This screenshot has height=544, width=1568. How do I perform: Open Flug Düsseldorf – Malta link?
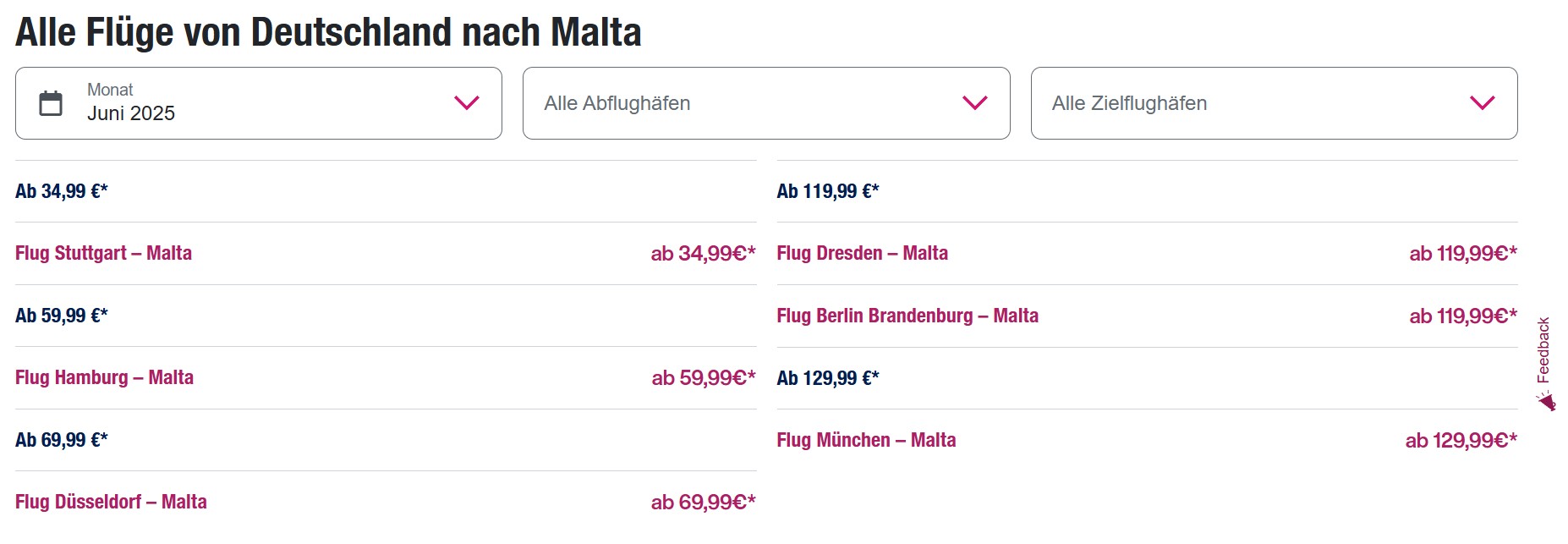pyautogui.click(x=111, y=502)
